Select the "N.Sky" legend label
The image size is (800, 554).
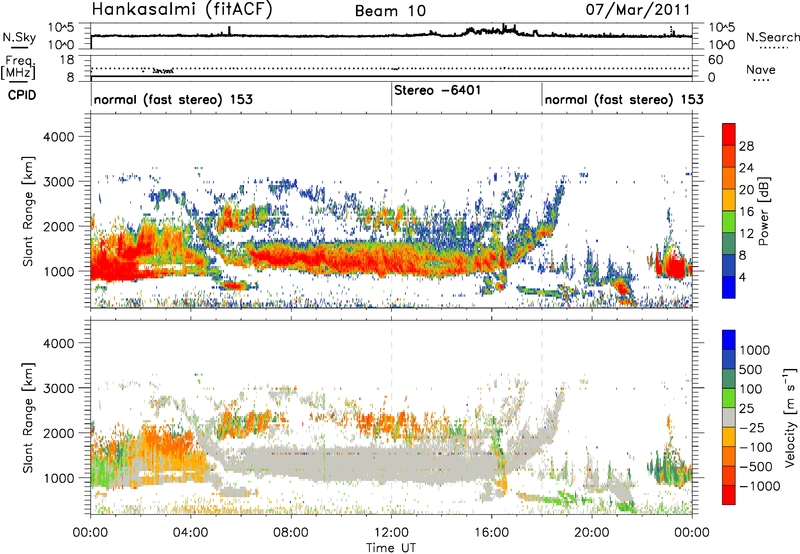(x=19, y=37)
